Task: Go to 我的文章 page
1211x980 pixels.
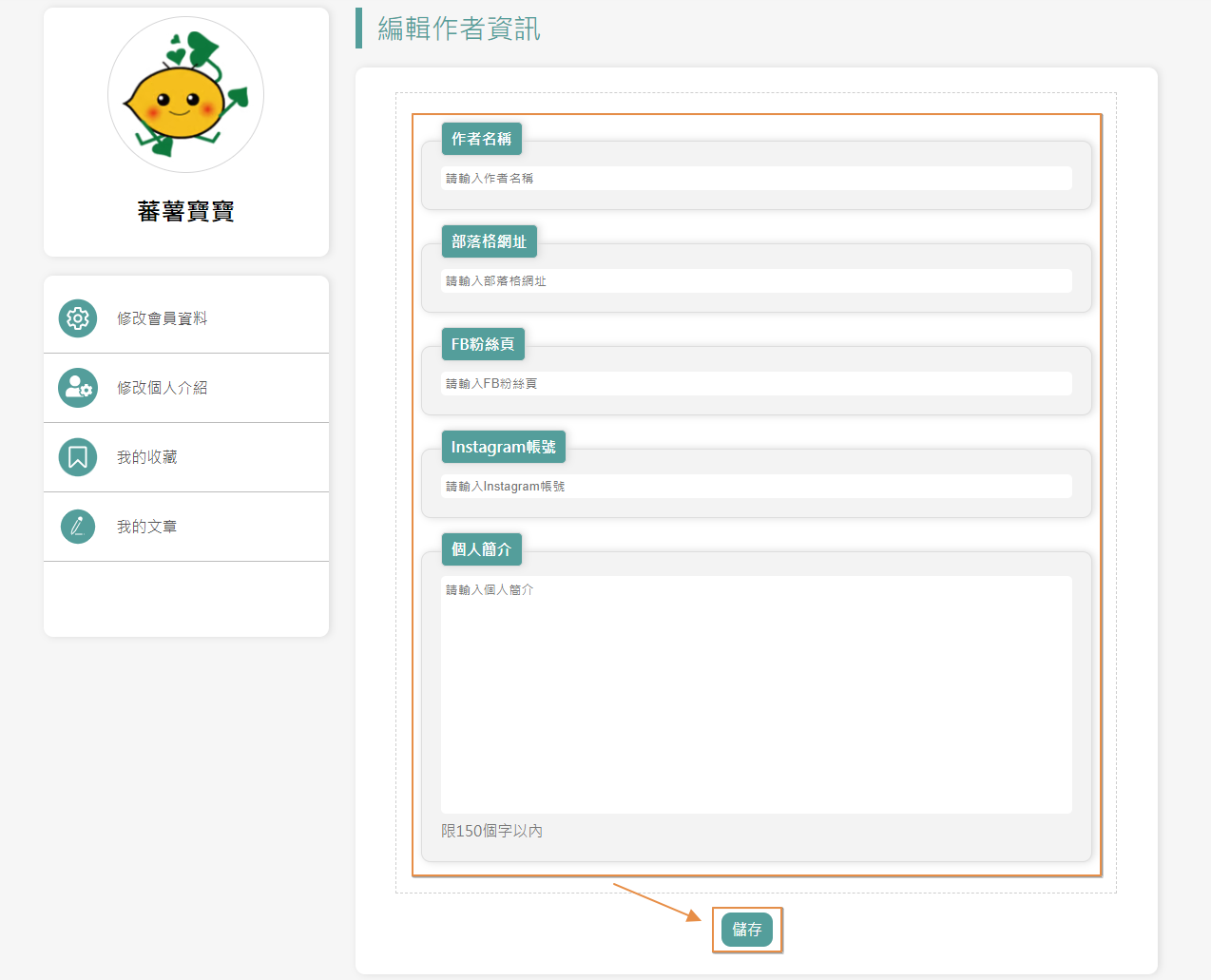Action: tap(146, 527)
